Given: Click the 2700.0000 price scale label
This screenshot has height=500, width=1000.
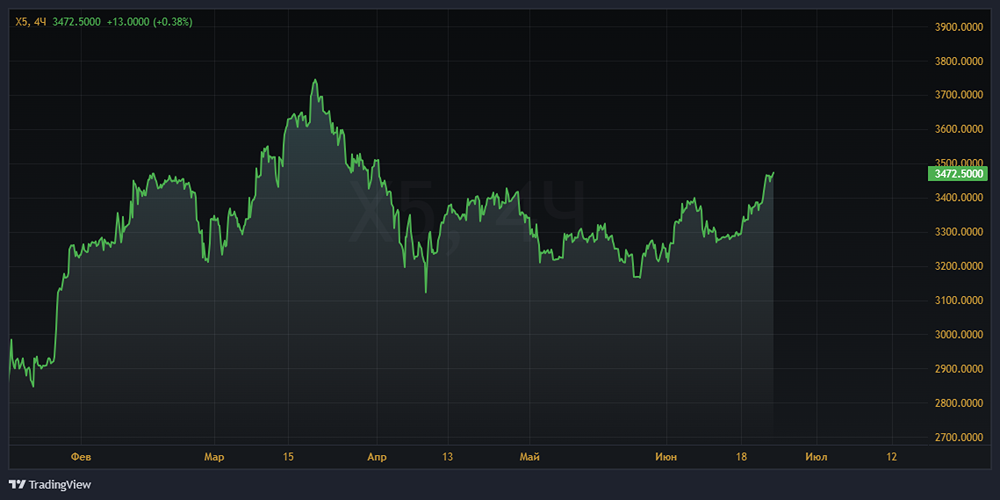Looking at the screenshot, I should (x=958, y=438).
